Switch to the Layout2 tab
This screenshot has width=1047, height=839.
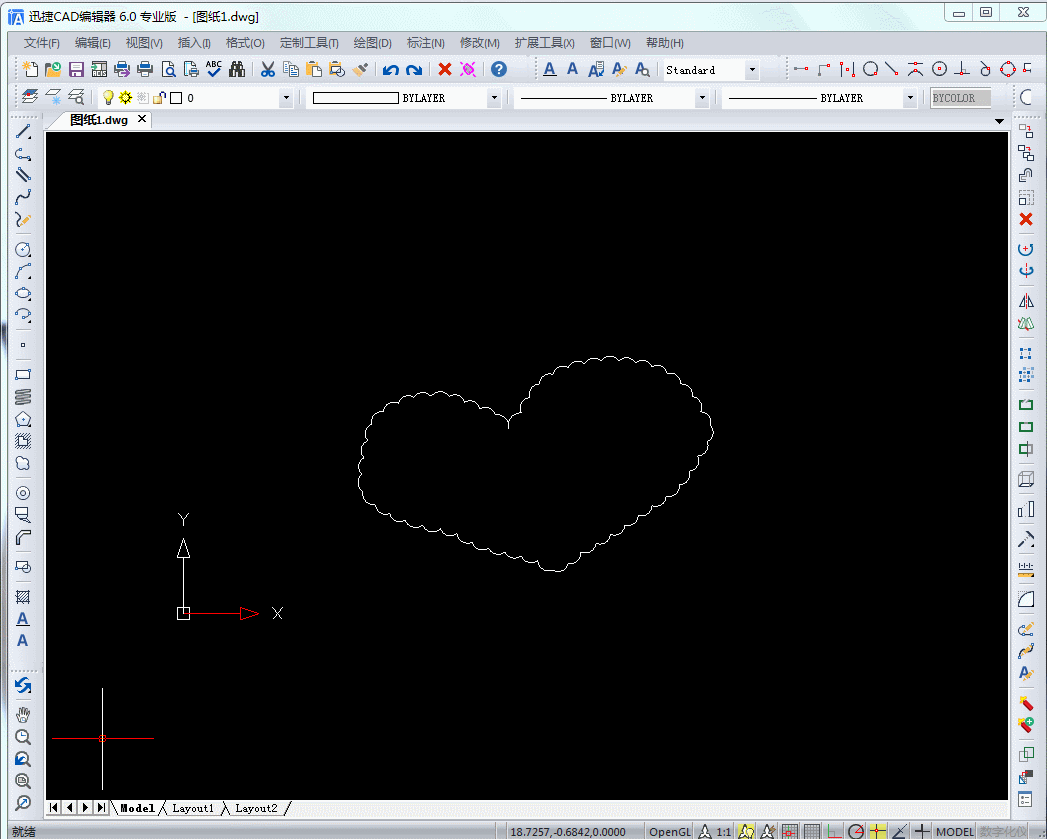pos(256,808)
